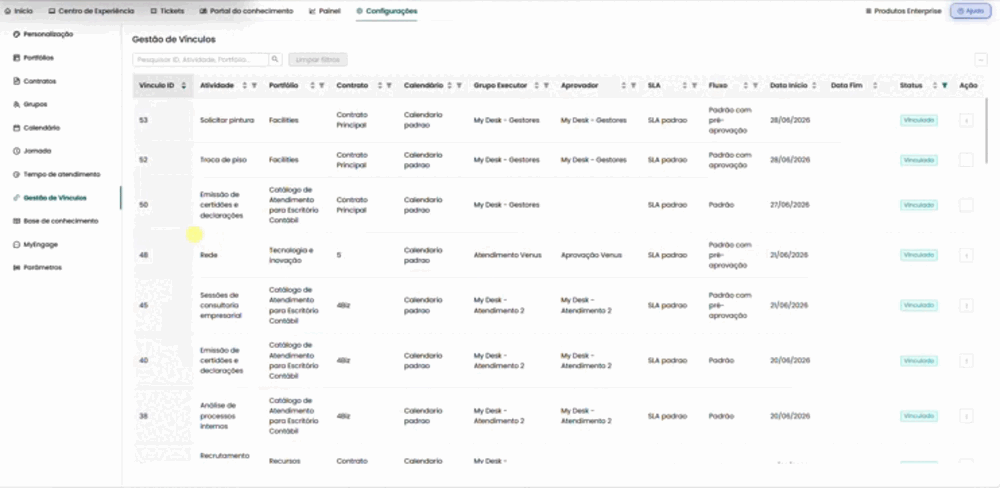Open filter icon on Grupo Executor column
The image size is (1000, 488).
coord(546,85)
